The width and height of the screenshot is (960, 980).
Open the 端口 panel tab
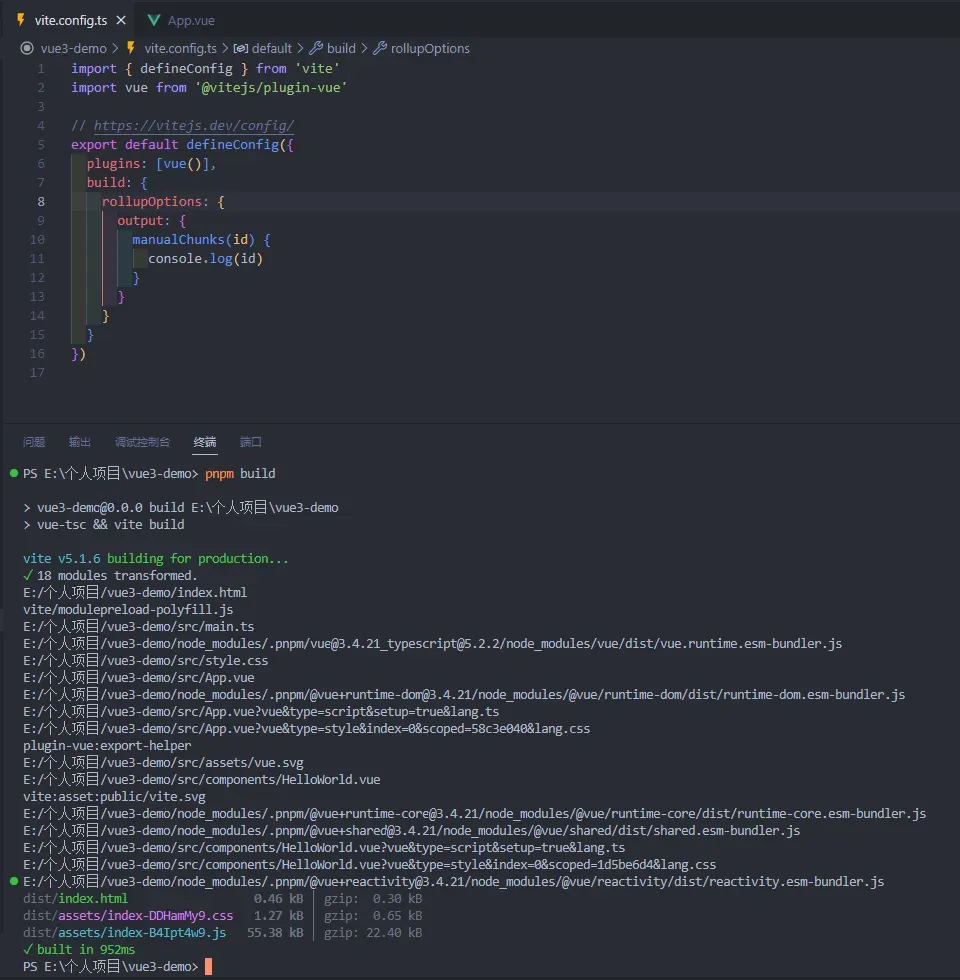251,442
